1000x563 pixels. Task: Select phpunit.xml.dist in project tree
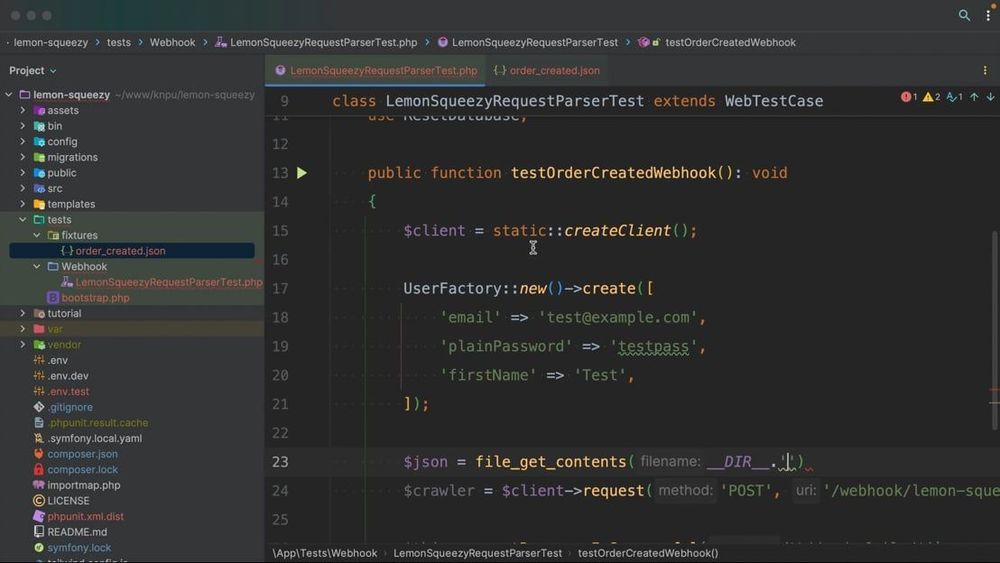pyautogui.click(x=85, y=516)
